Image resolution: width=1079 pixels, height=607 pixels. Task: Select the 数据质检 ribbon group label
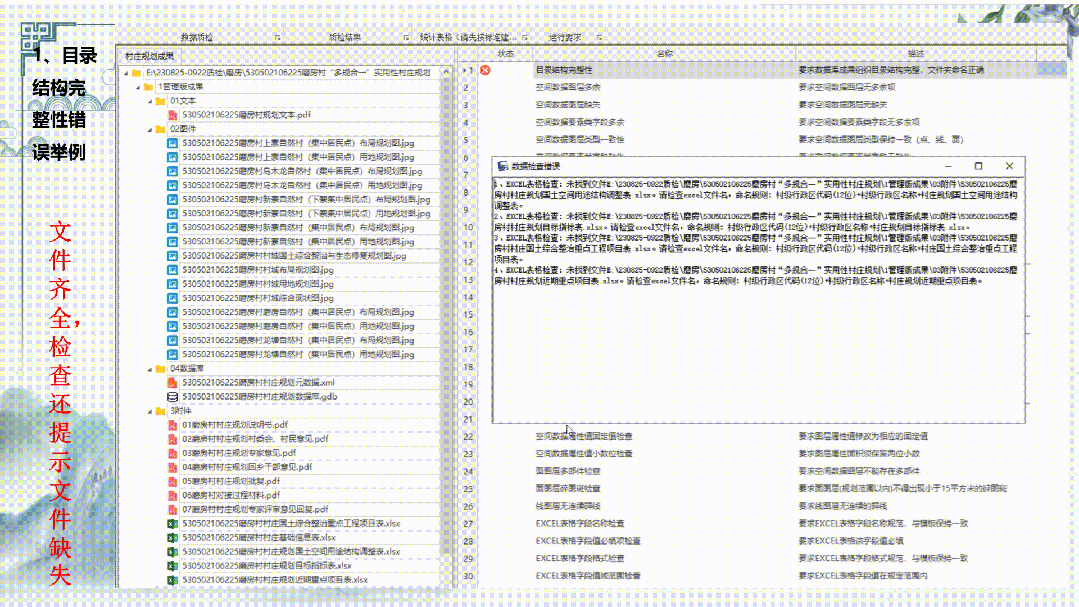point(197,37)
